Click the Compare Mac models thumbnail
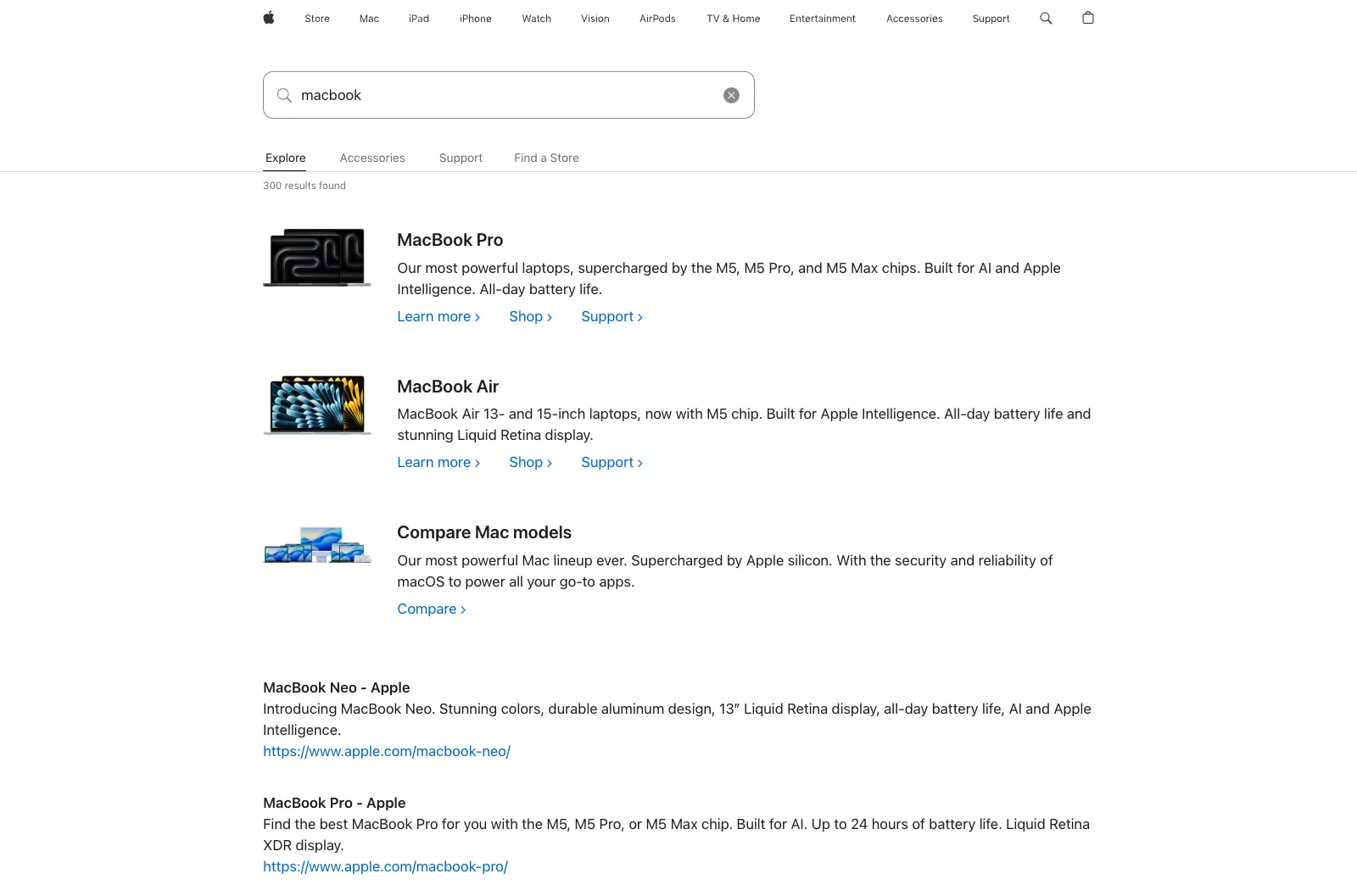This screenshot has width=1357, height=896. click(317, 545)
